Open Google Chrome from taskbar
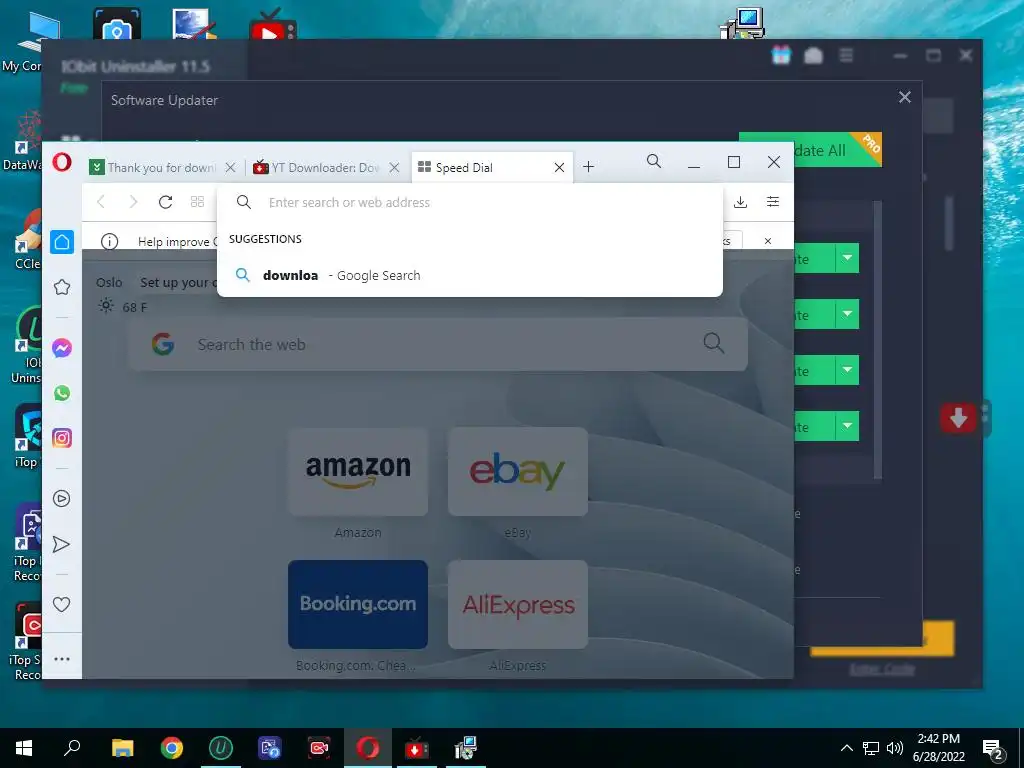Viewport: 1024px width, 768px height. tap(172, 748)
